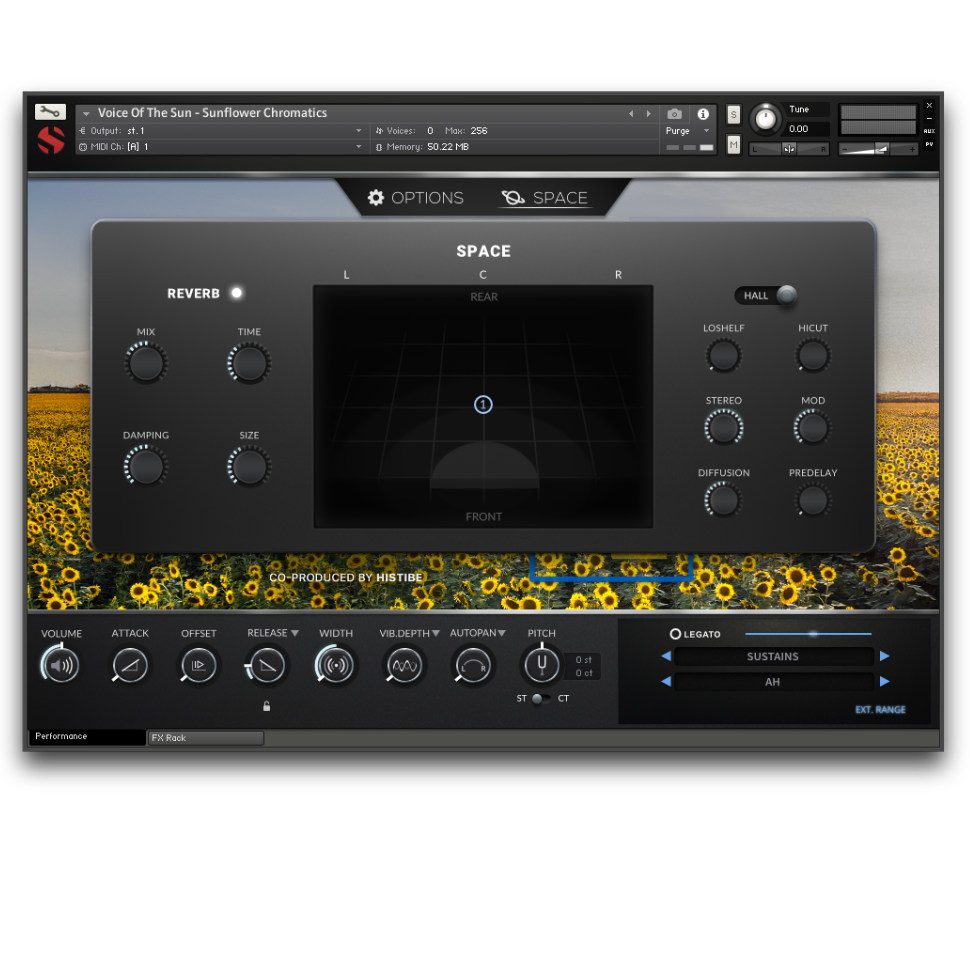
Task: Select the Soundiron red S logo
Action: [51, 139]
